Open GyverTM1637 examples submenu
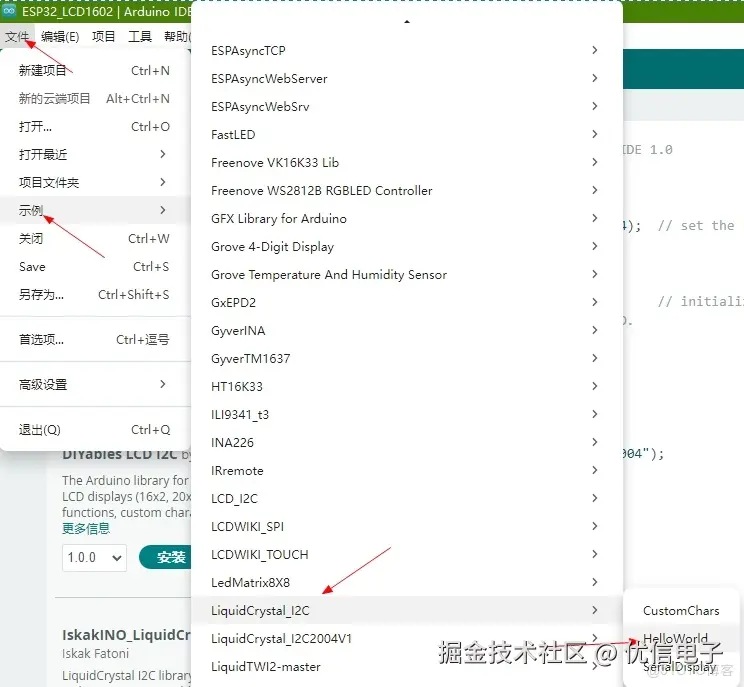Viewport: 744px width, 687px height. coord(407,359)
